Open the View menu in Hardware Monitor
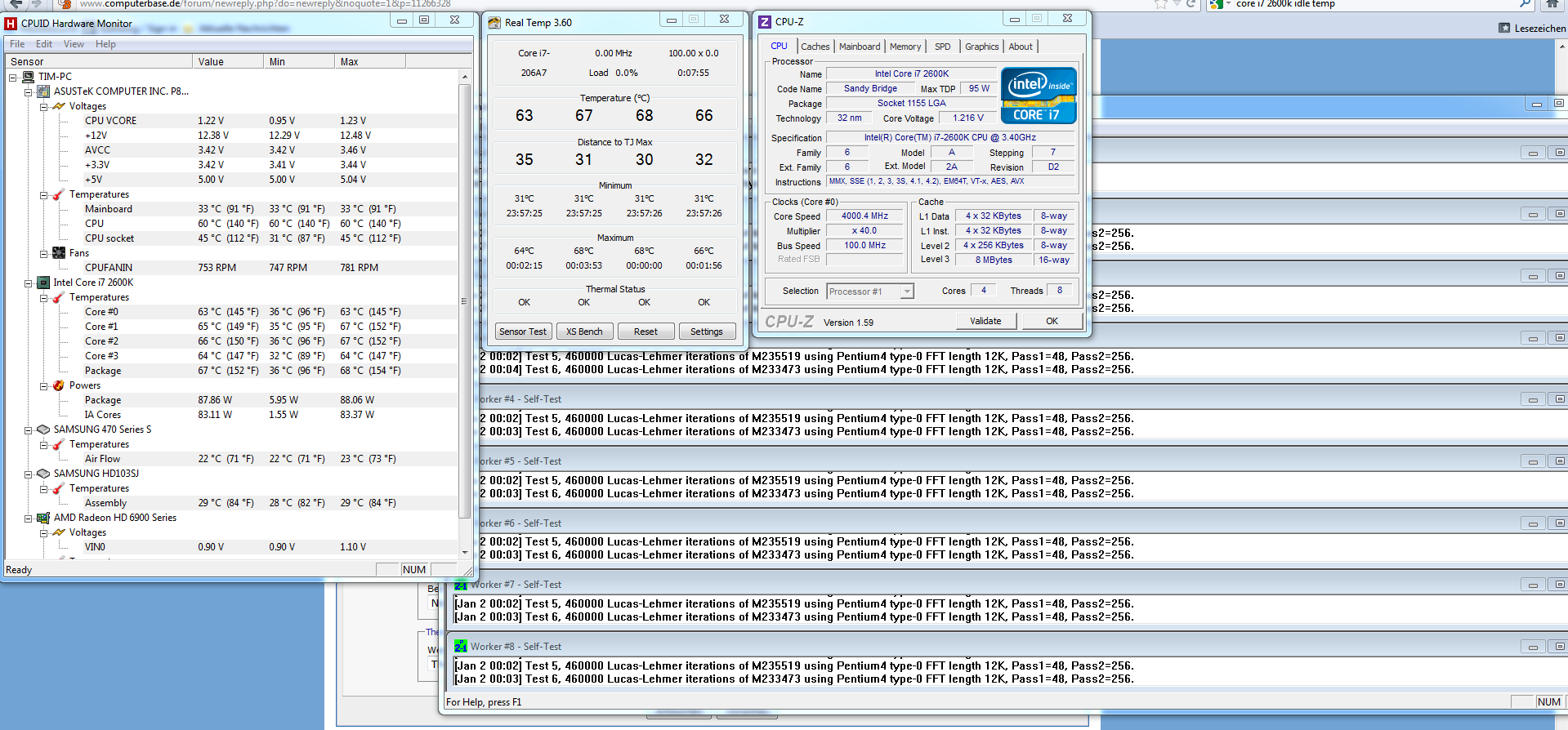Viewport: 1568px width, 730px height. (74, 44)
